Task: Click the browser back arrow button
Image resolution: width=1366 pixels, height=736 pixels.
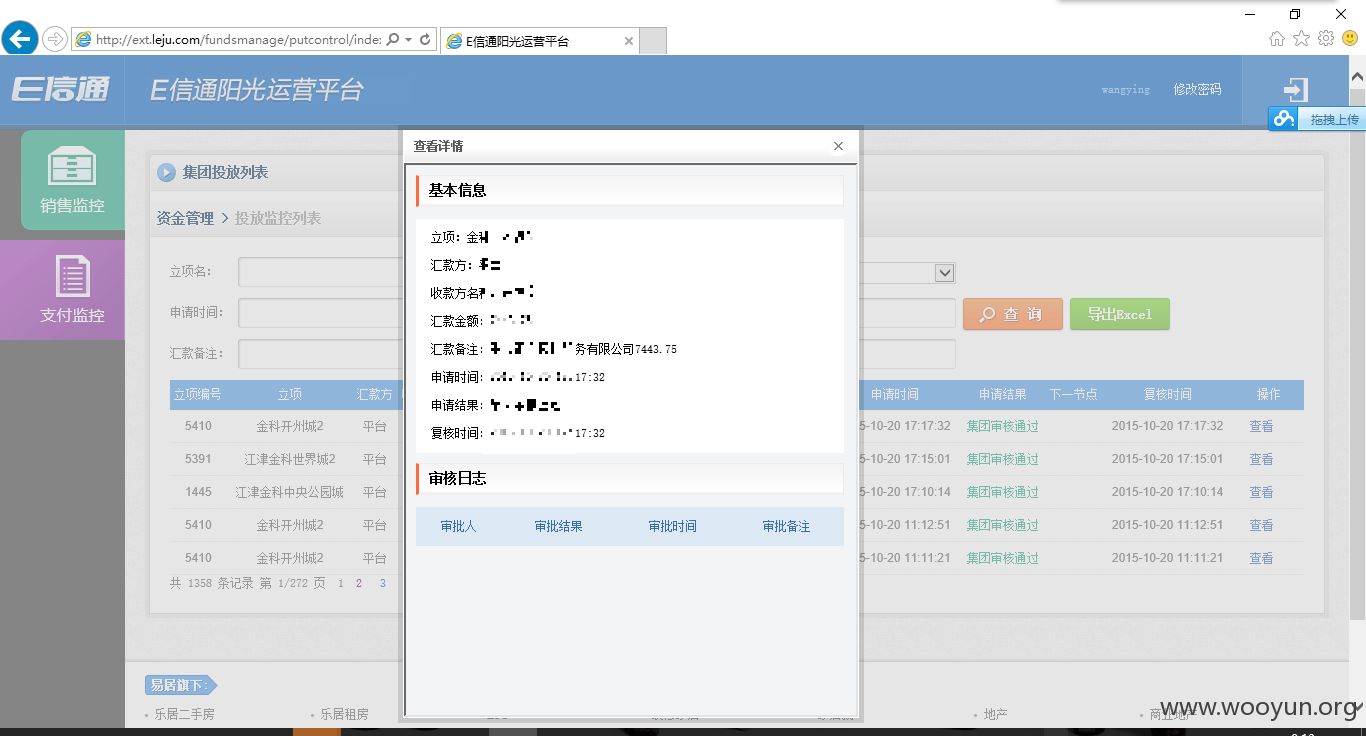Action: click(x=20, y=39)
